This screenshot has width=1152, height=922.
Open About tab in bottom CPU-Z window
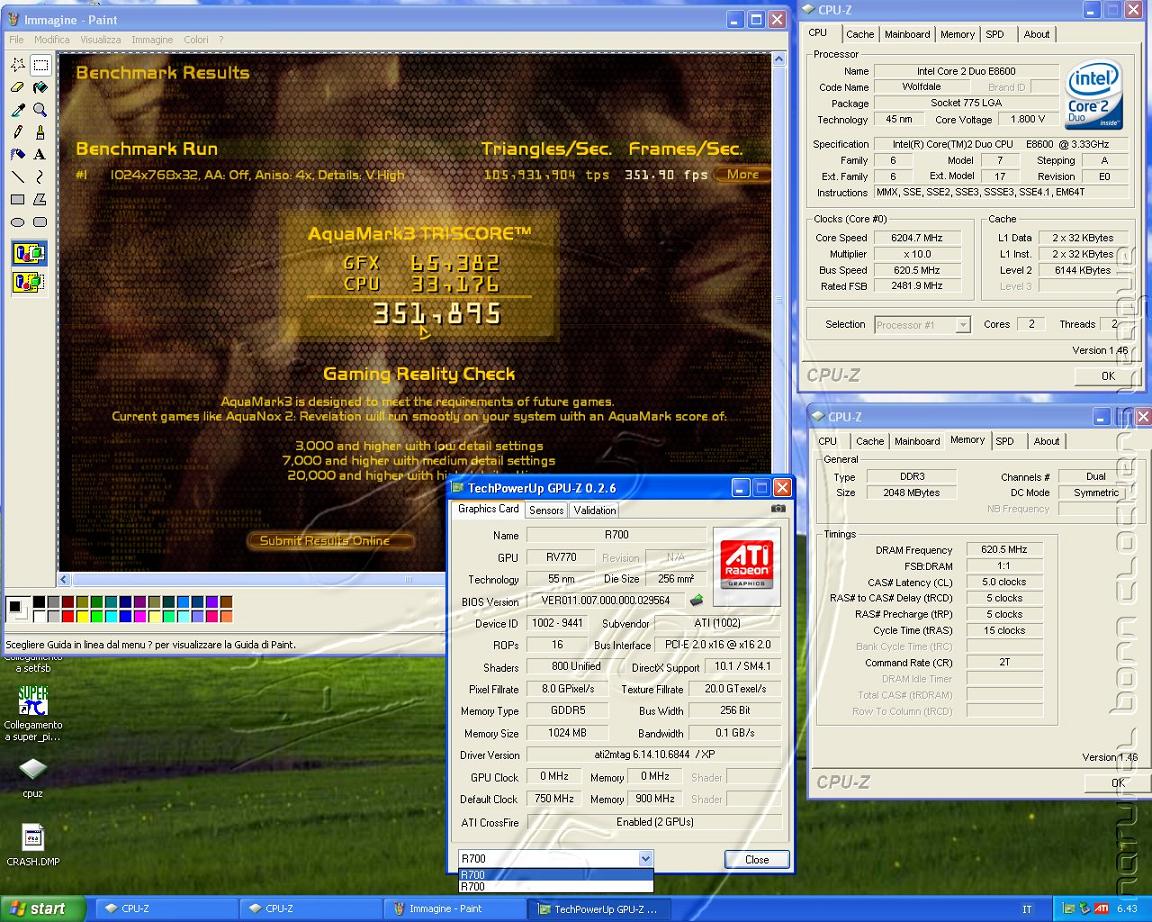click(x=1046, y=442)
